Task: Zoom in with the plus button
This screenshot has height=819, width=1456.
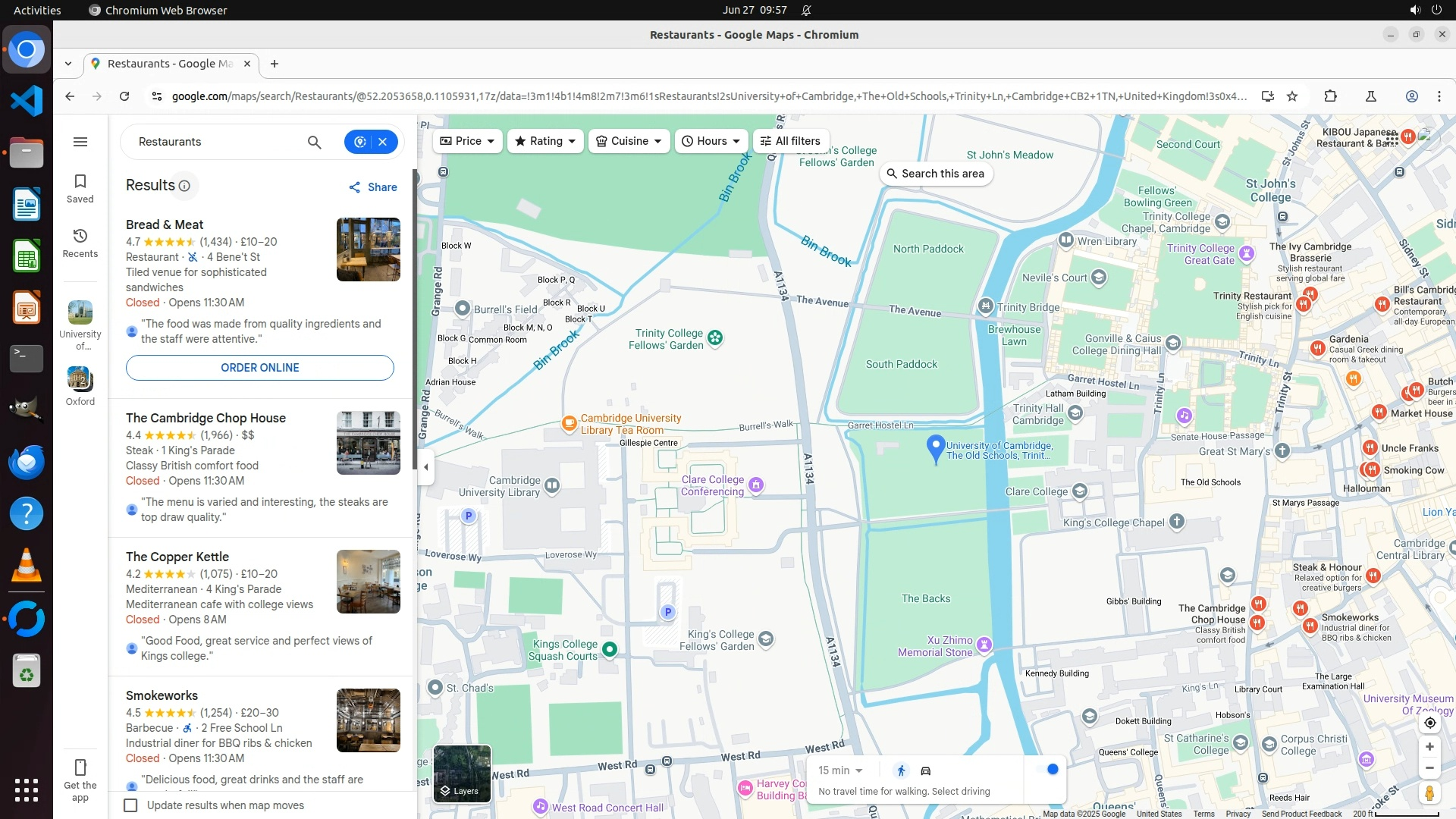Action: click(x=1429, y=747)
